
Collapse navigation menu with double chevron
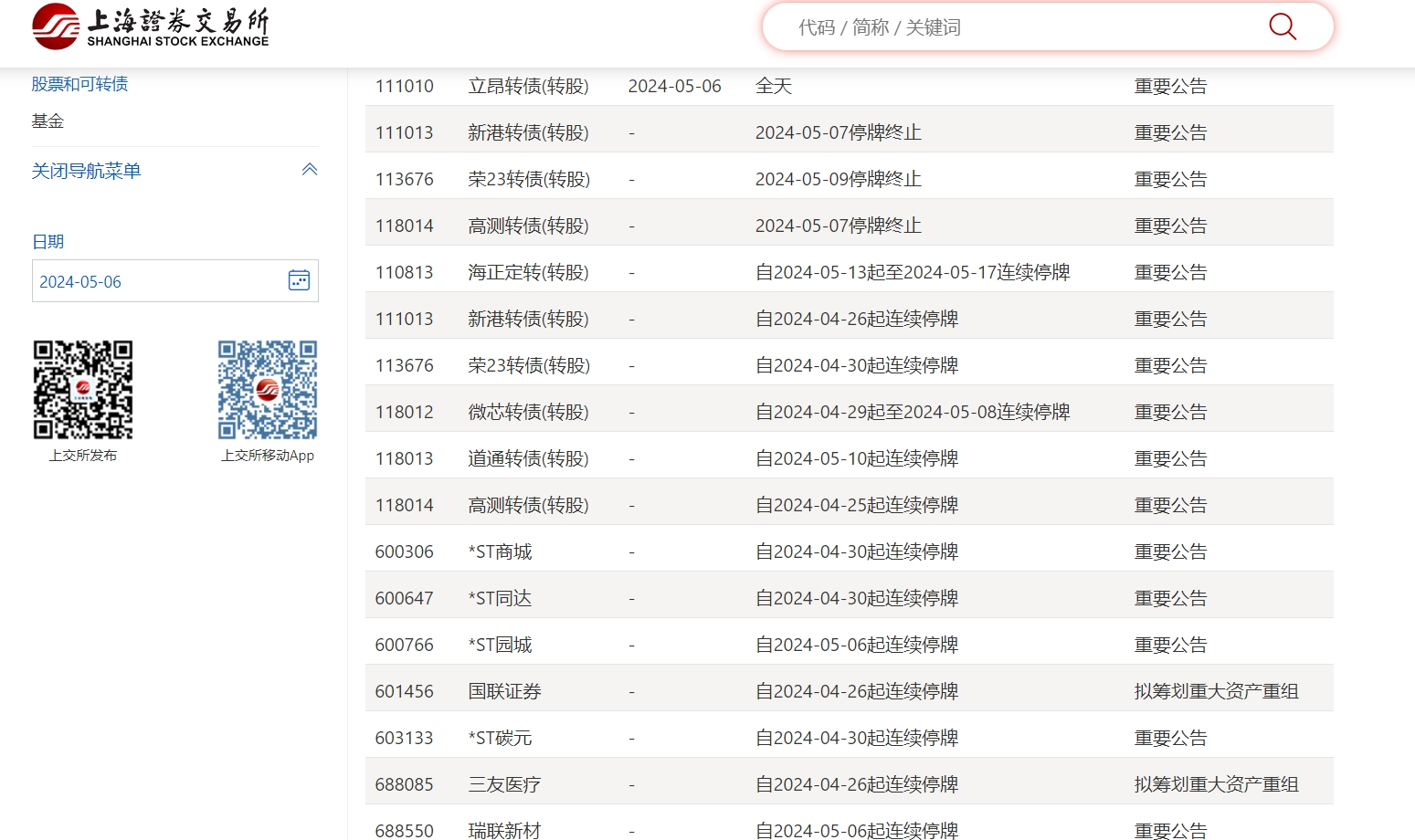tap(310, 170)
